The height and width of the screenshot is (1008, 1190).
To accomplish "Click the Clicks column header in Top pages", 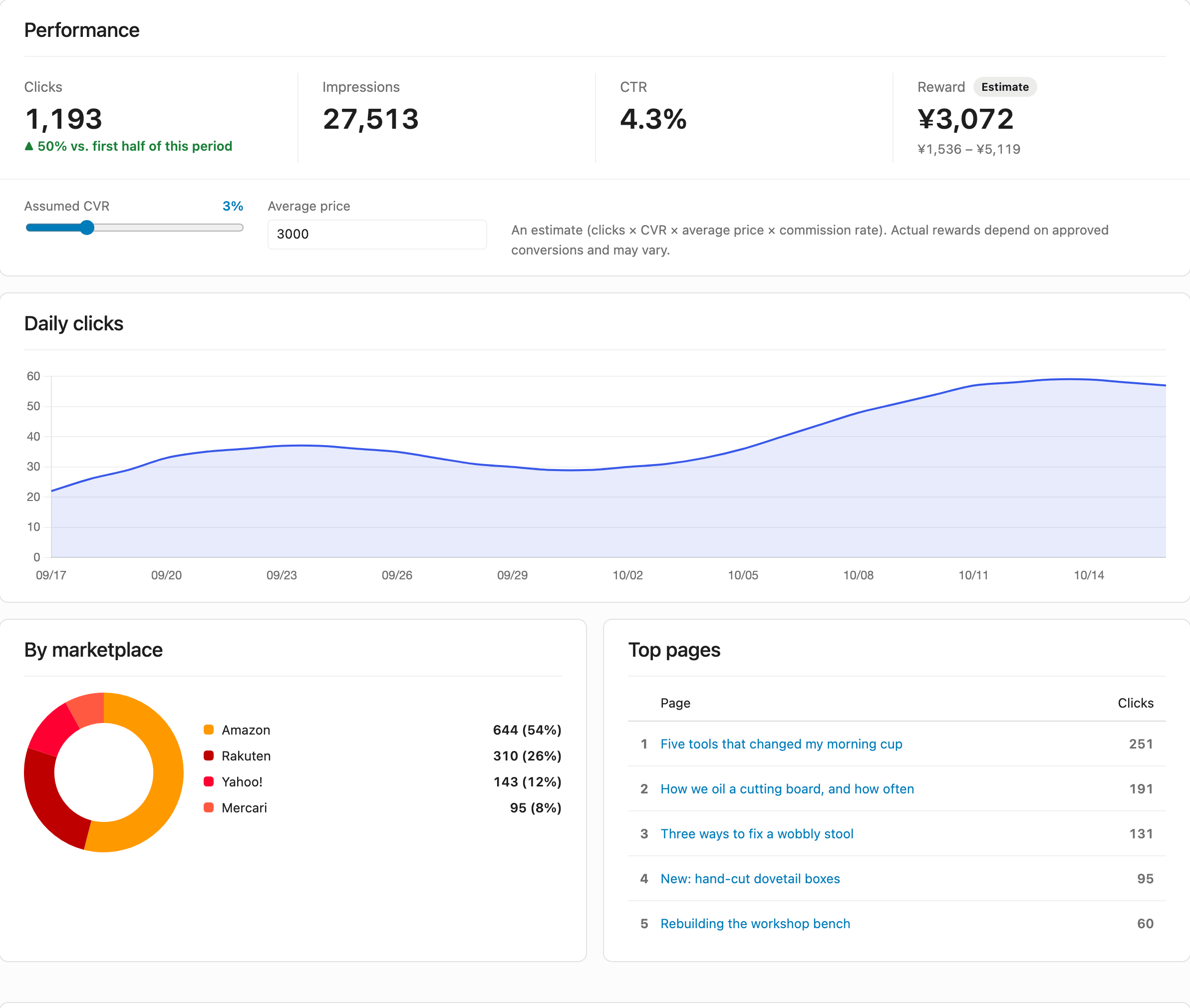I will (x=1135, y=704).
